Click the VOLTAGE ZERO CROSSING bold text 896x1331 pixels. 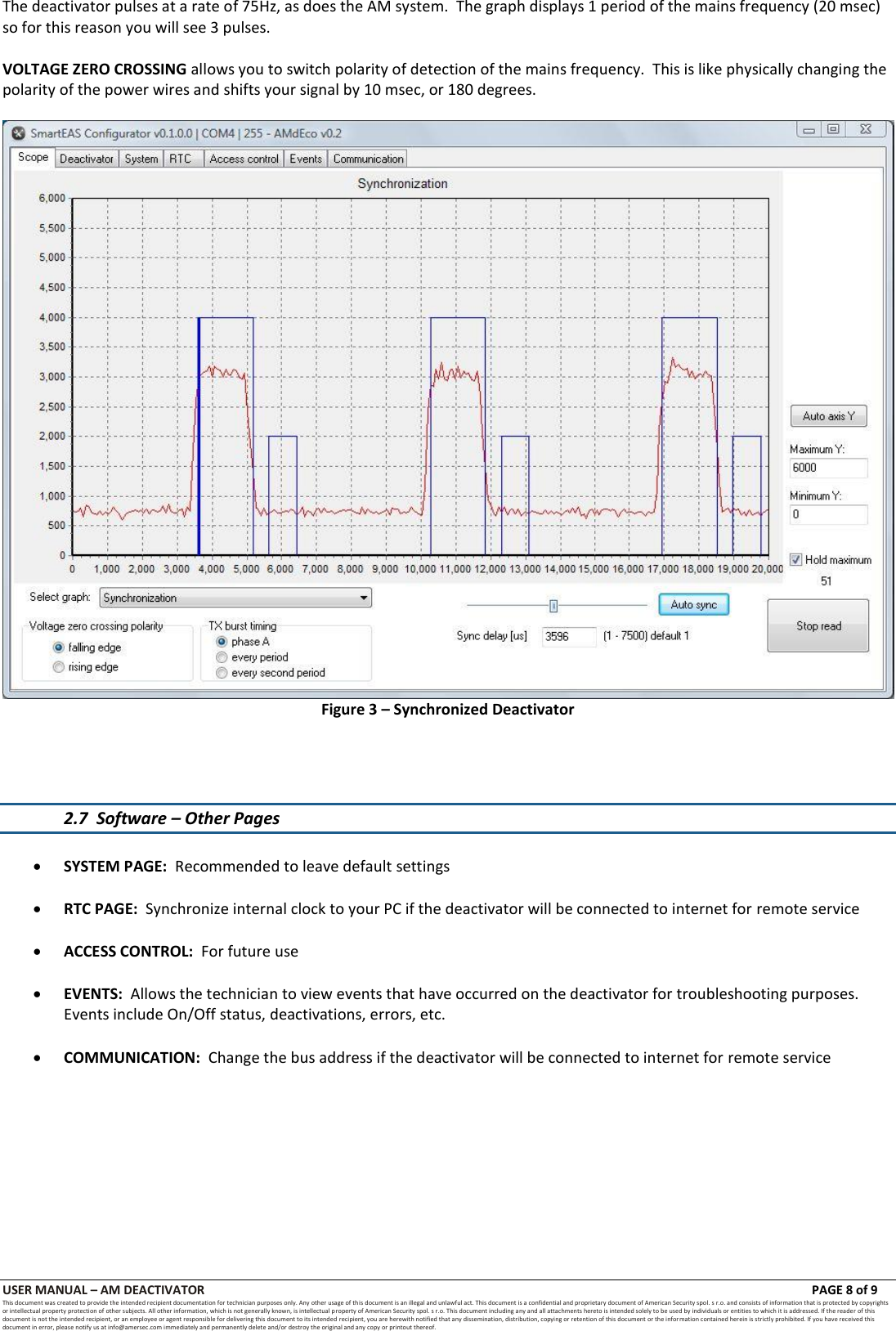coord(94,69)
